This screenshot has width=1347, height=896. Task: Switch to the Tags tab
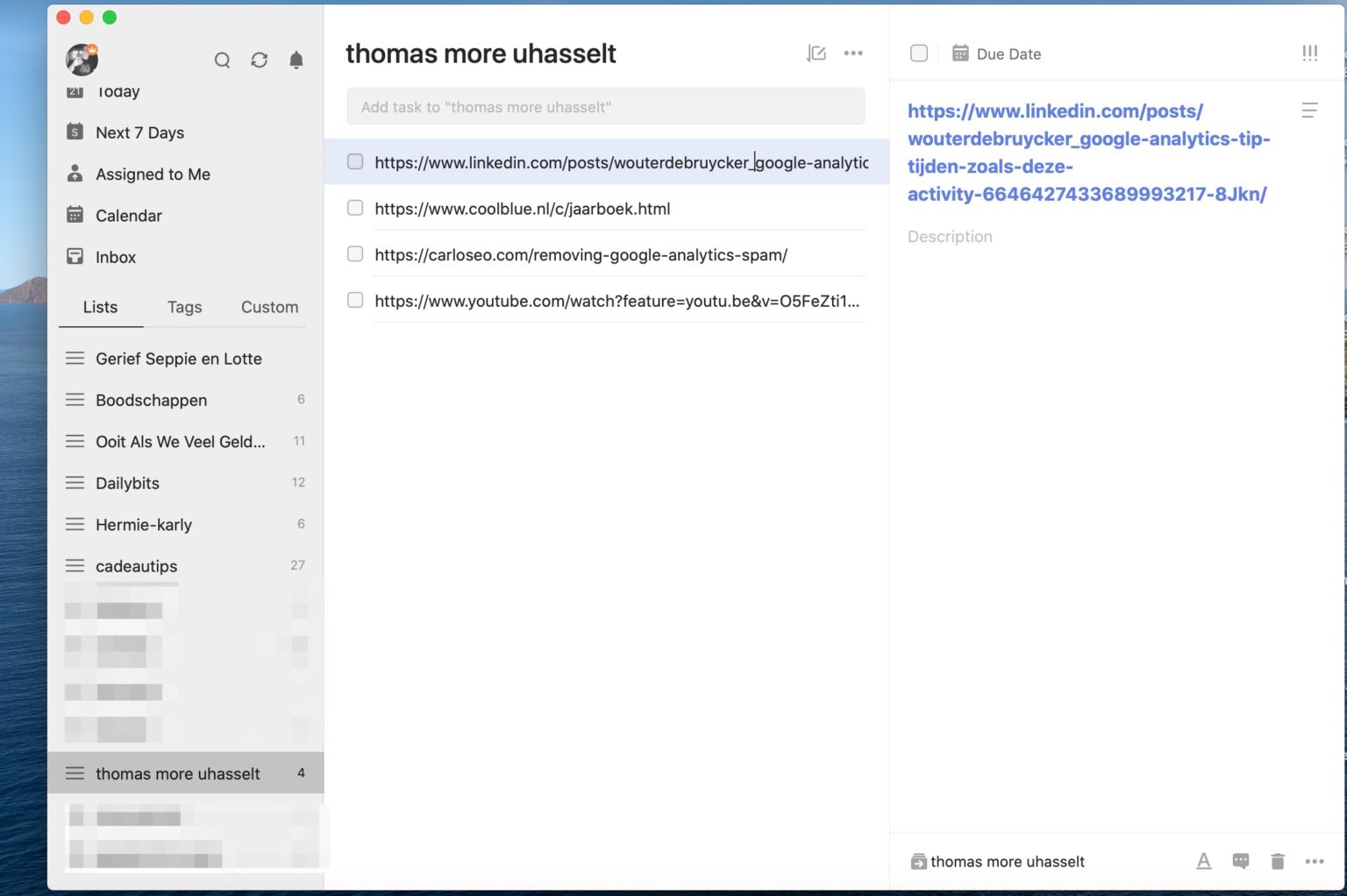tap(184, 307)
